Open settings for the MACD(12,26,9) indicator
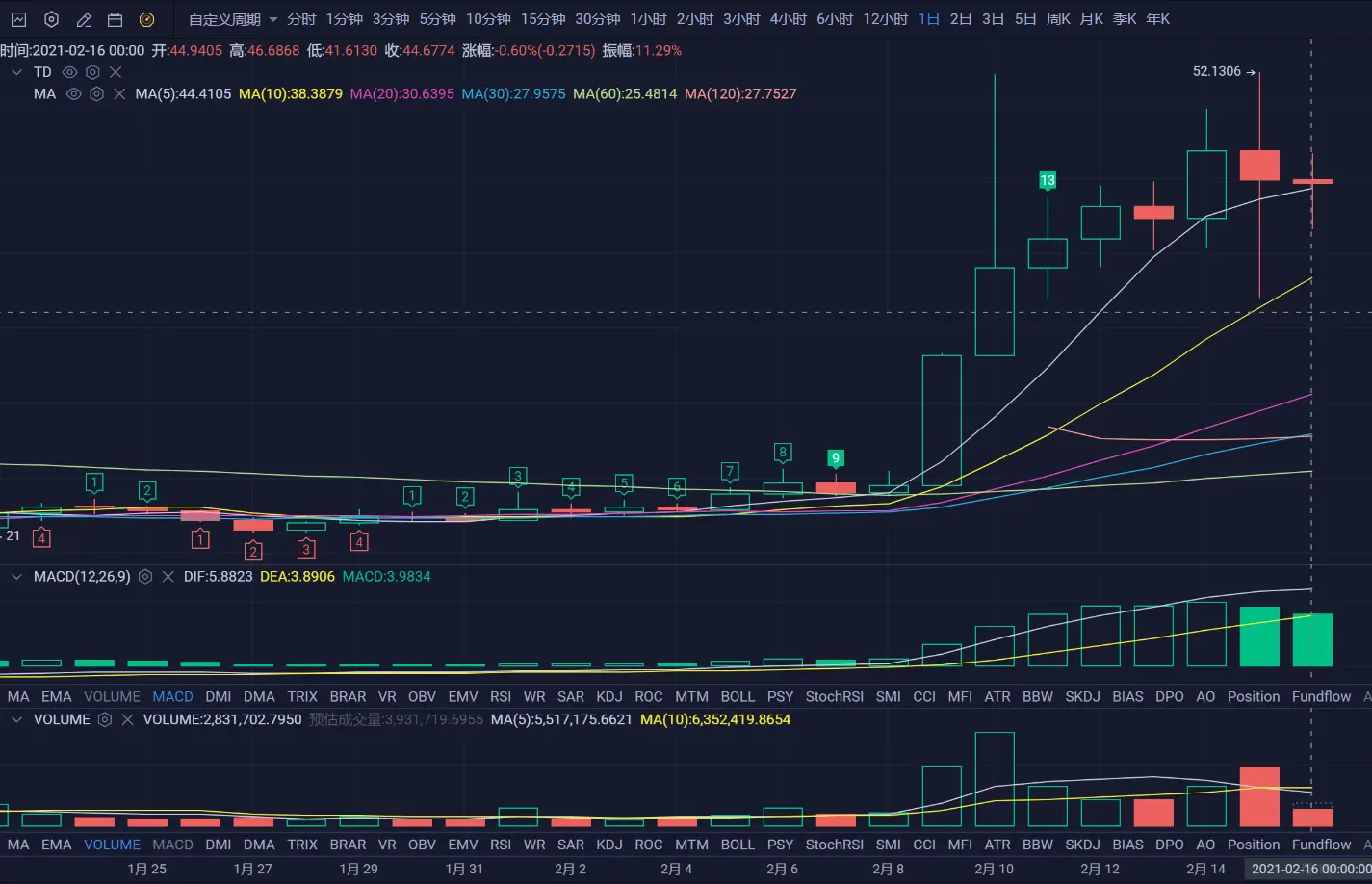1372x884 pixels. 145,577
